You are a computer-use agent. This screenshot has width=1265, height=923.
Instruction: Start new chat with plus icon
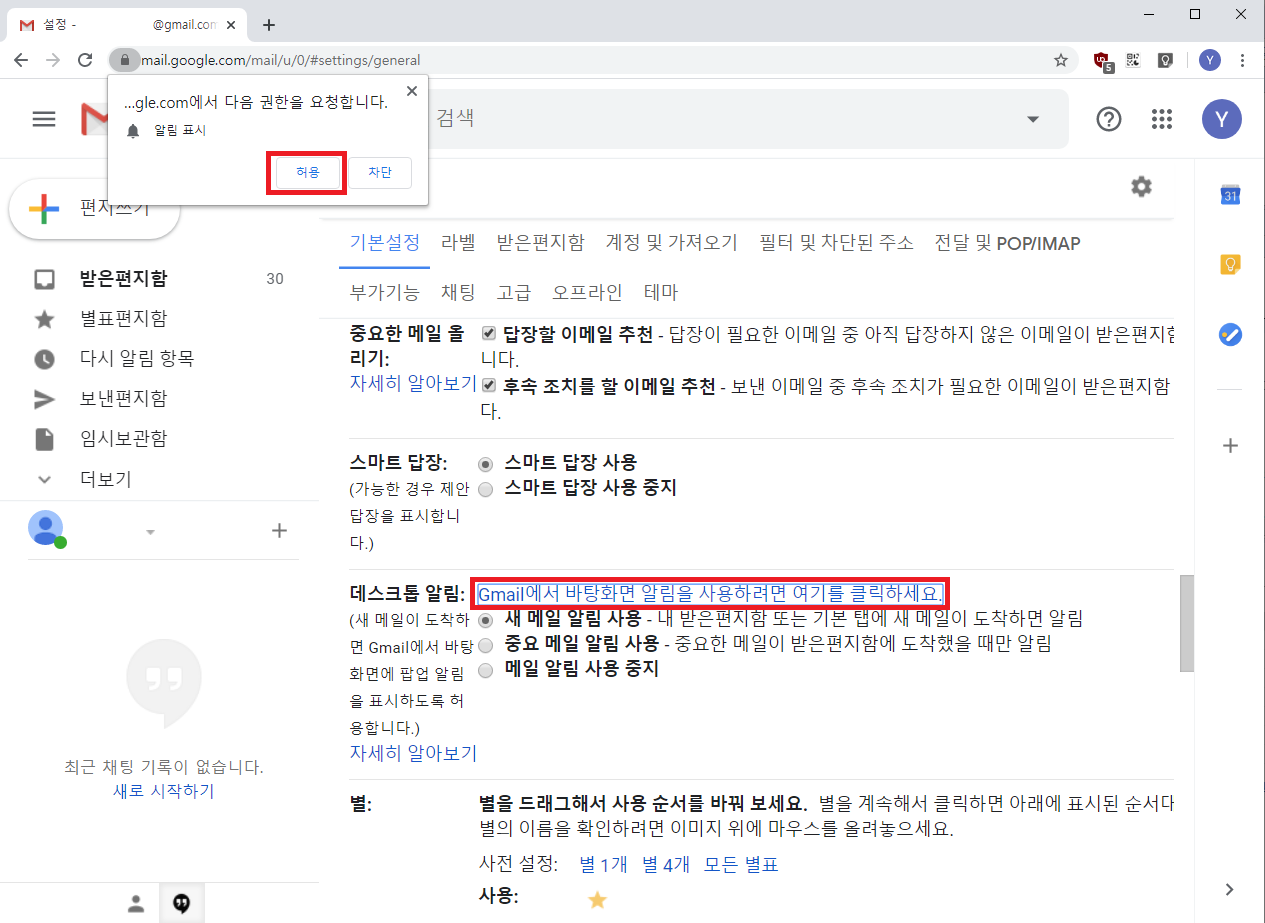pos(280,531)
